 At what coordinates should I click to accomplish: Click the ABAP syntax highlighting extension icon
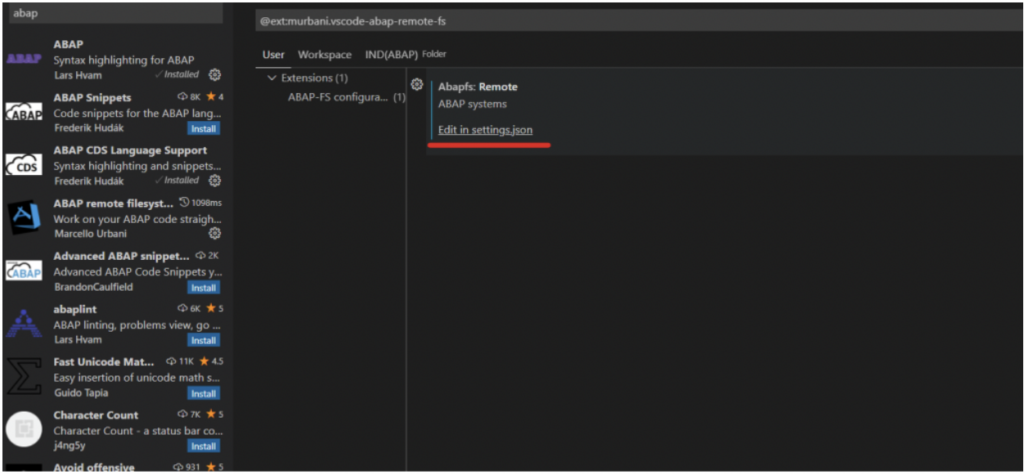(x=24, y=59)
